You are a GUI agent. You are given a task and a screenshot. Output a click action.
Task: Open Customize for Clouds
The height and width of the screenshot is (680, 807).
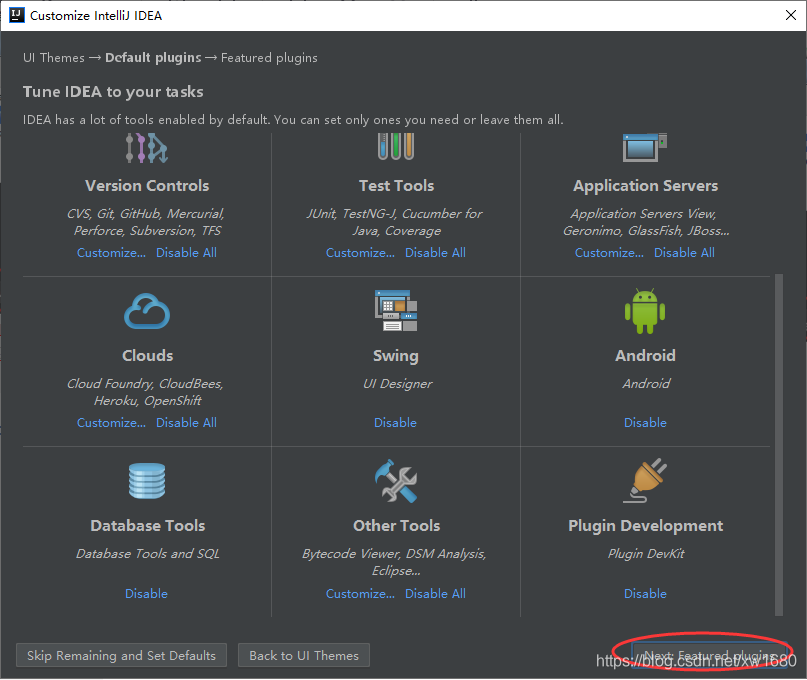coord(111,423)
